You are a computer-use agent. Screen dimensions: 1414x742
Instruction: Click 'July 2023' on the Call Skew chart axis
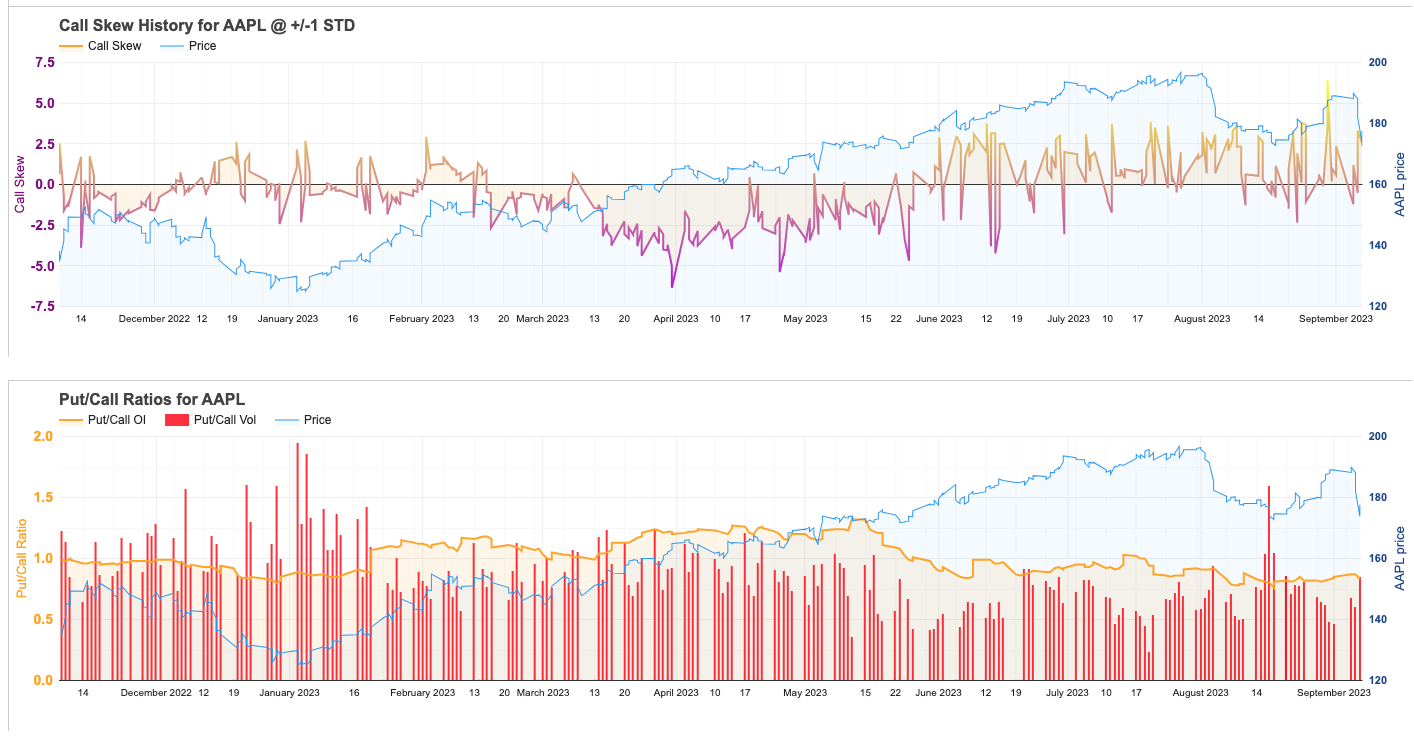pyautogui.click(x=1068, y=319)
